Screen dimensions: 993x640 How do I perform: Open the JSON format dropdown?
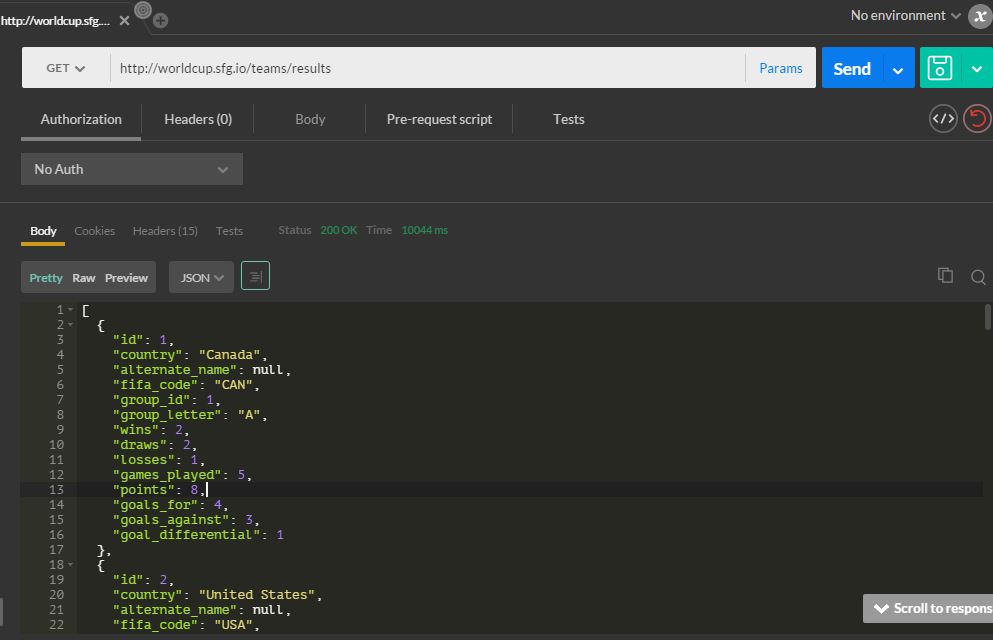click(202, 278)
